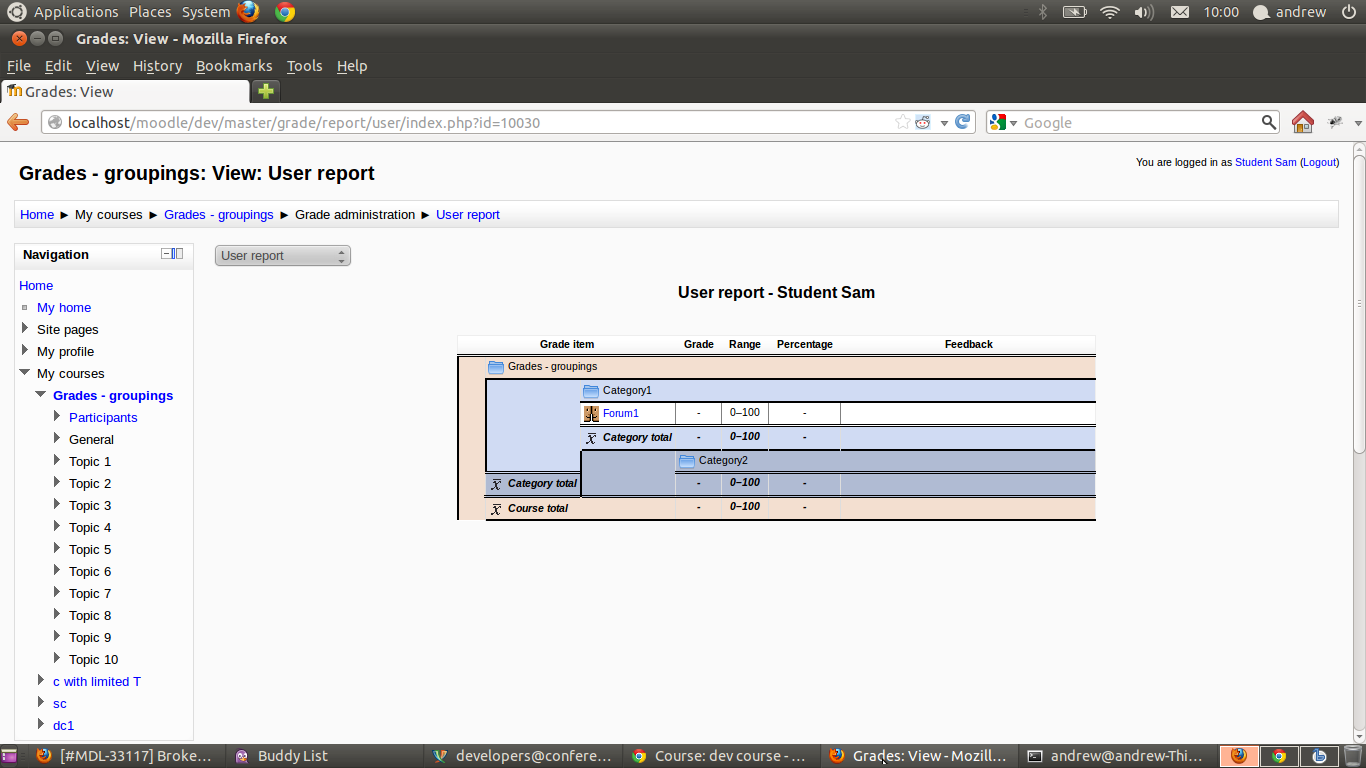Image resolution: width=1366 pixels, height=768 pixels.
Task: Open the Bookmarks menu
Action: 234,66
